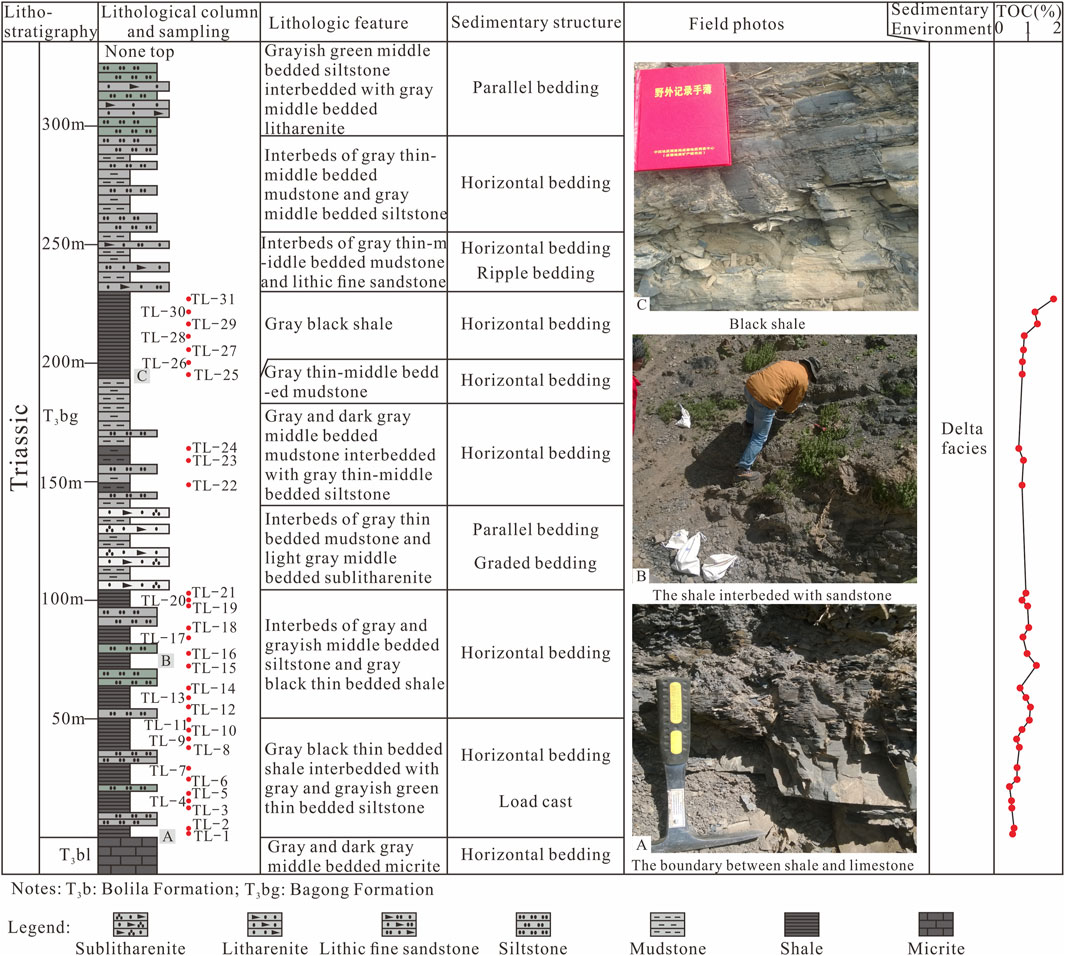Click the "Black shale" photo caption

pyautogui.click(x=767, y=324)
